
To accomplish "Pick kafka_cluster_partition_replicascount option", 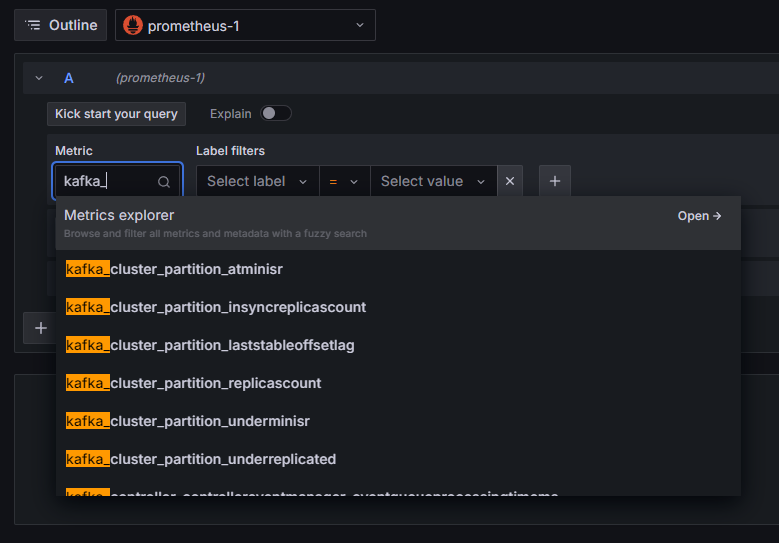I will 193,383.
